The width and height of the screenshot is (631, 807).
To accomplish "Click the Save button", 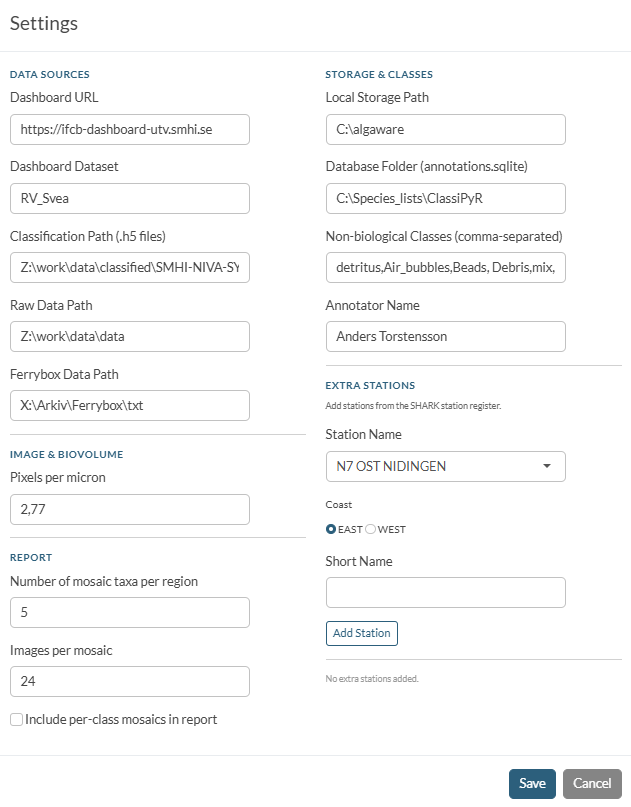I will point(532,784).
